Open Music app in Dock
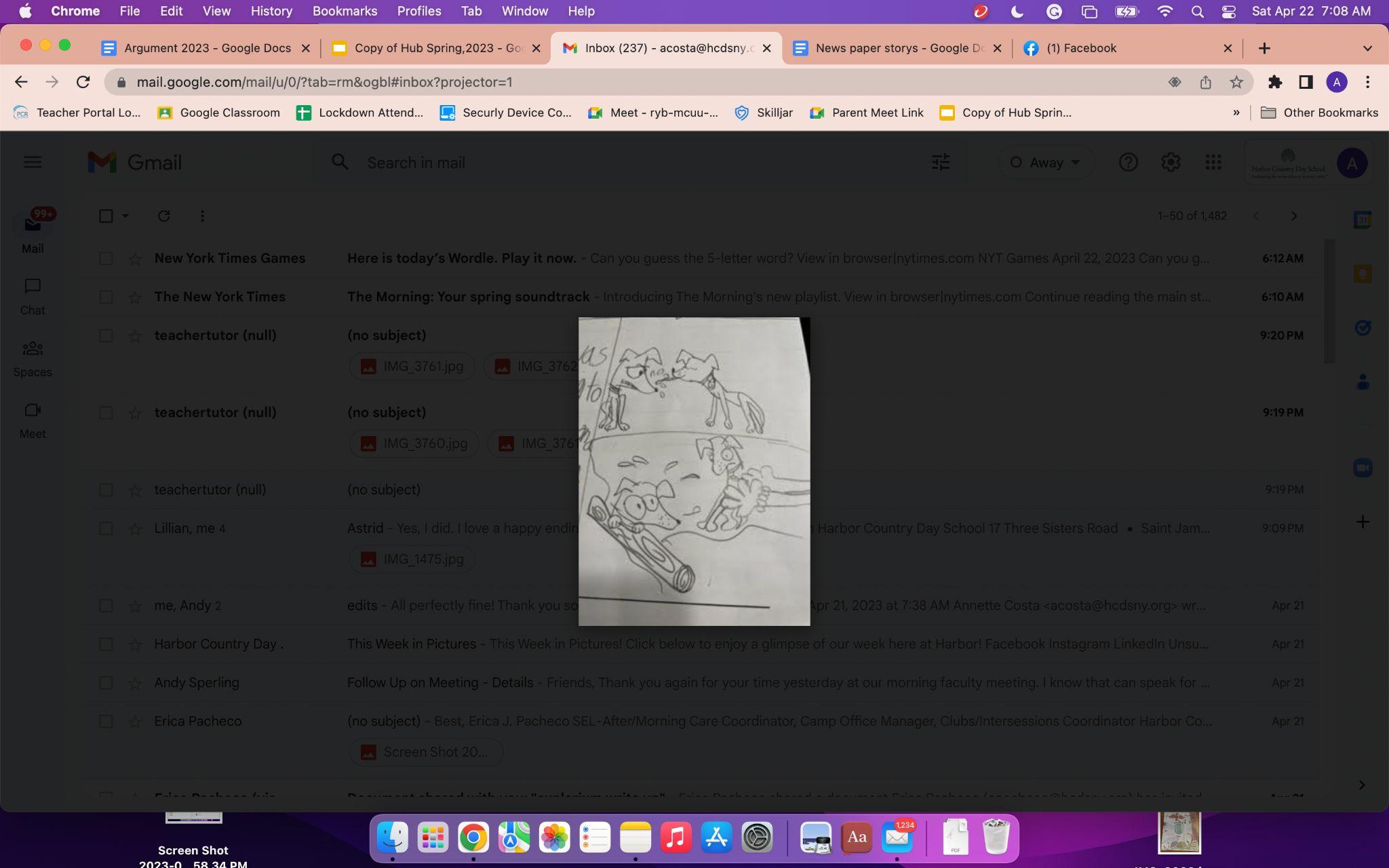Viewport: 1389px width, 868px height. (x=676, y=838)
